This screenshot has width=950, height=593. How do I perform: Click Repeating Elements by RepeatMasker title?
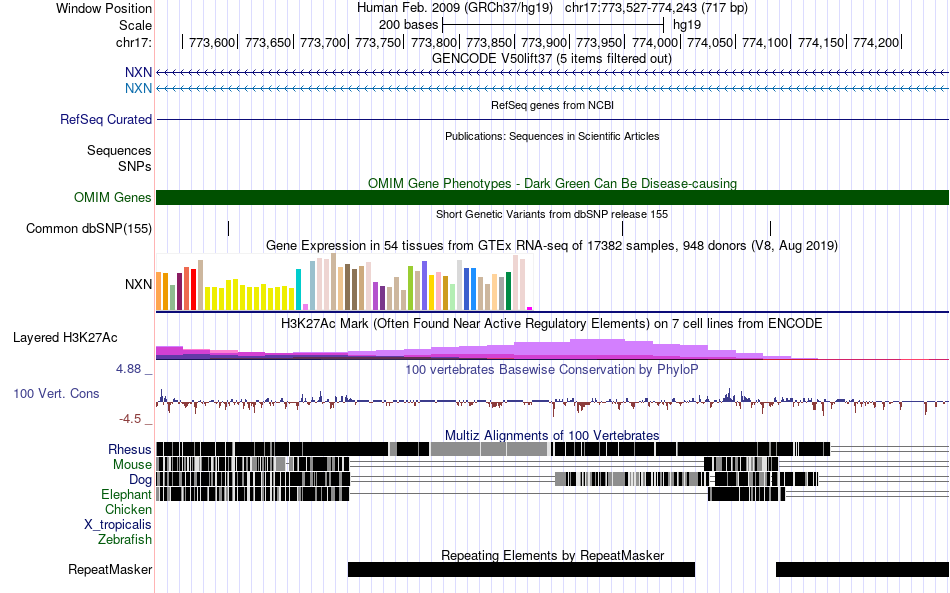pos(553,555)
